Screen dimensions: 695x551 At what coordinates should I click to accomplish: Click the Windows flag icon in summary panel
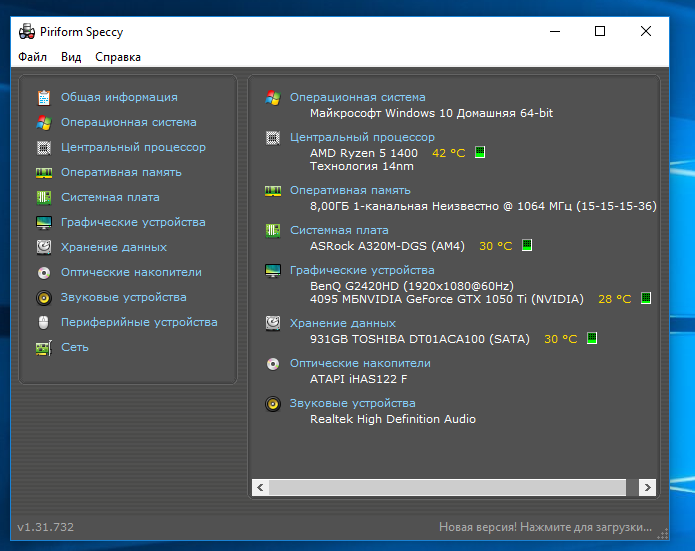point(273,98)
